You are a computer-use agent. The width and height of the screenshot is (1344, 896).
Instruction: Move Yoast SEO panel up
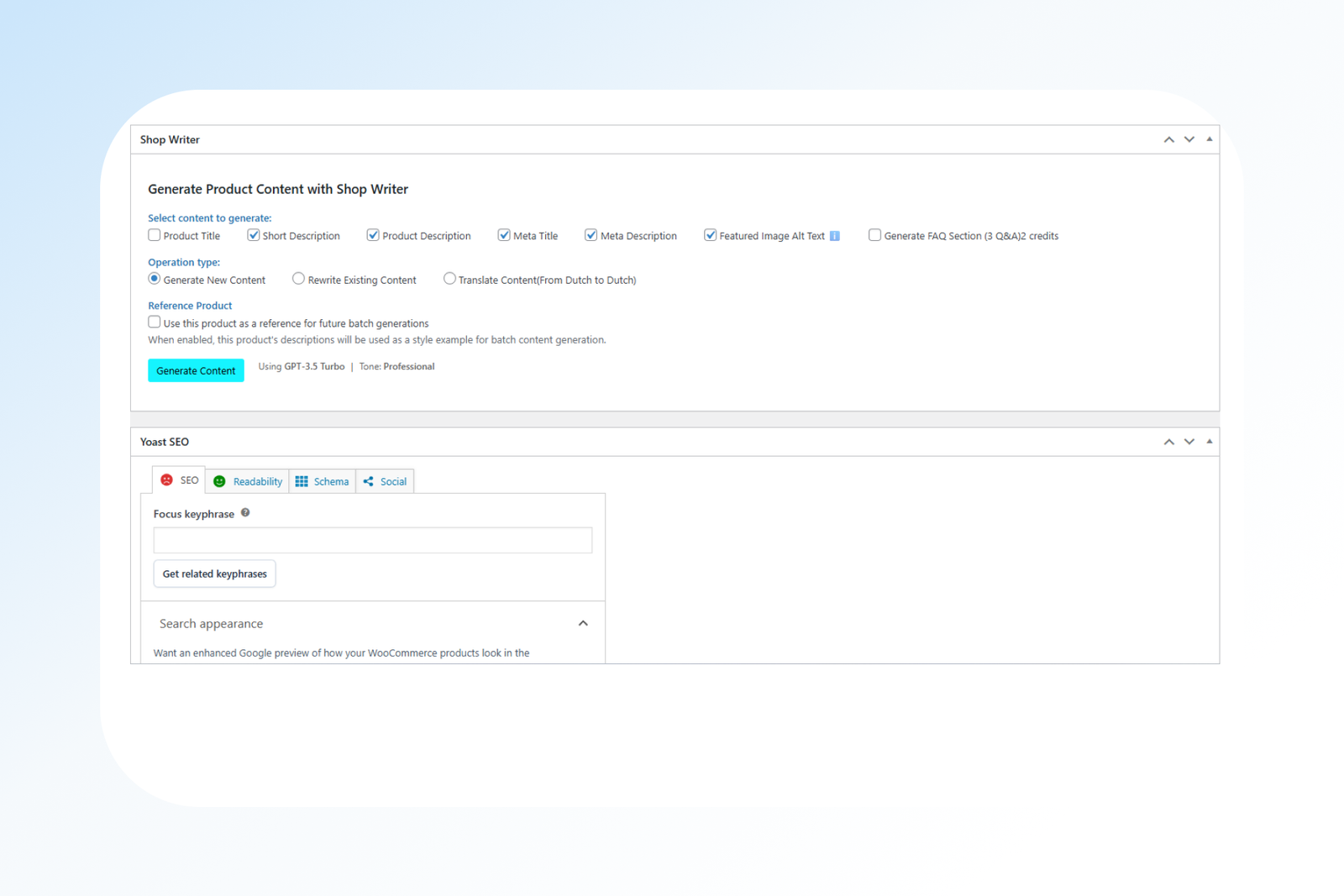[1168, 442]
